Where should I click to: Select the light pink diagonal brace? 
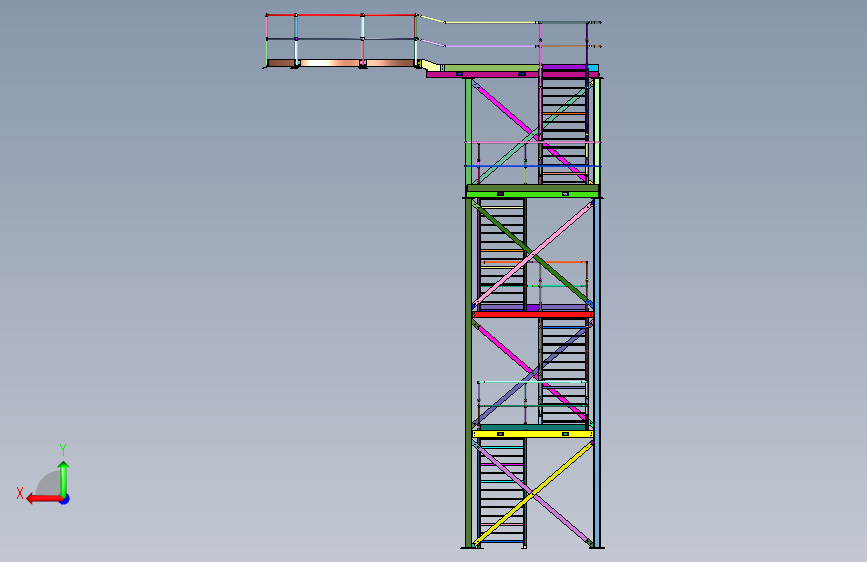(x=532, y=254)
